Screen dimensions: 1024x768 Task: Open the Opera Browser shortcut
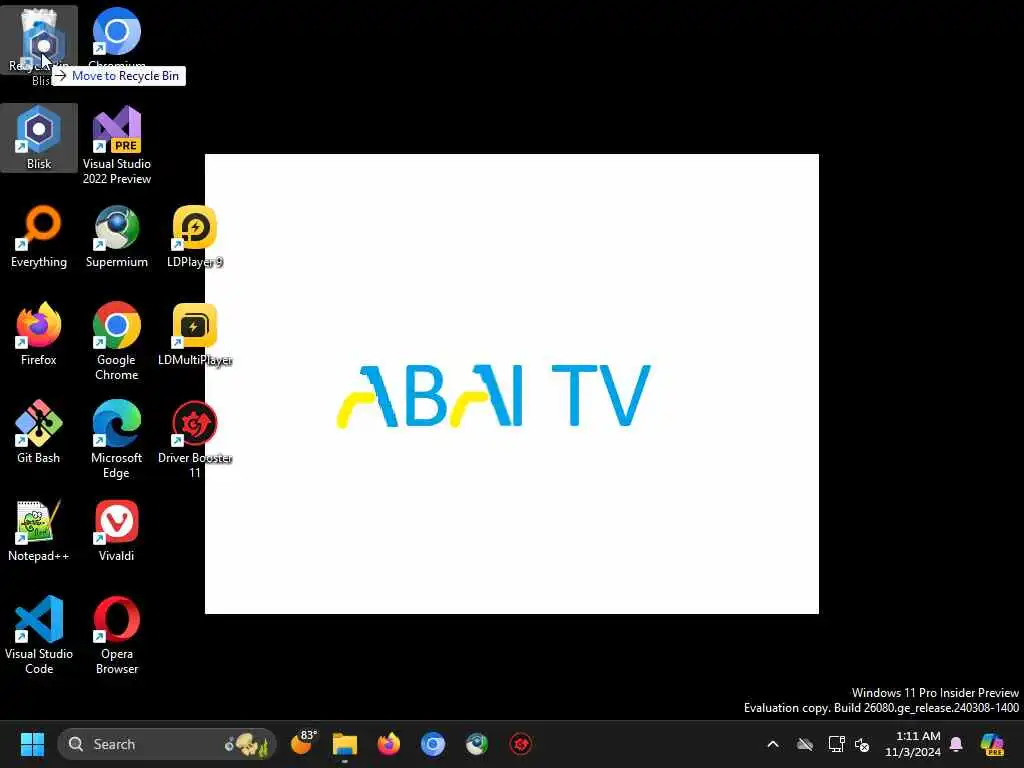pyautogui.click(x=117, y=635)
